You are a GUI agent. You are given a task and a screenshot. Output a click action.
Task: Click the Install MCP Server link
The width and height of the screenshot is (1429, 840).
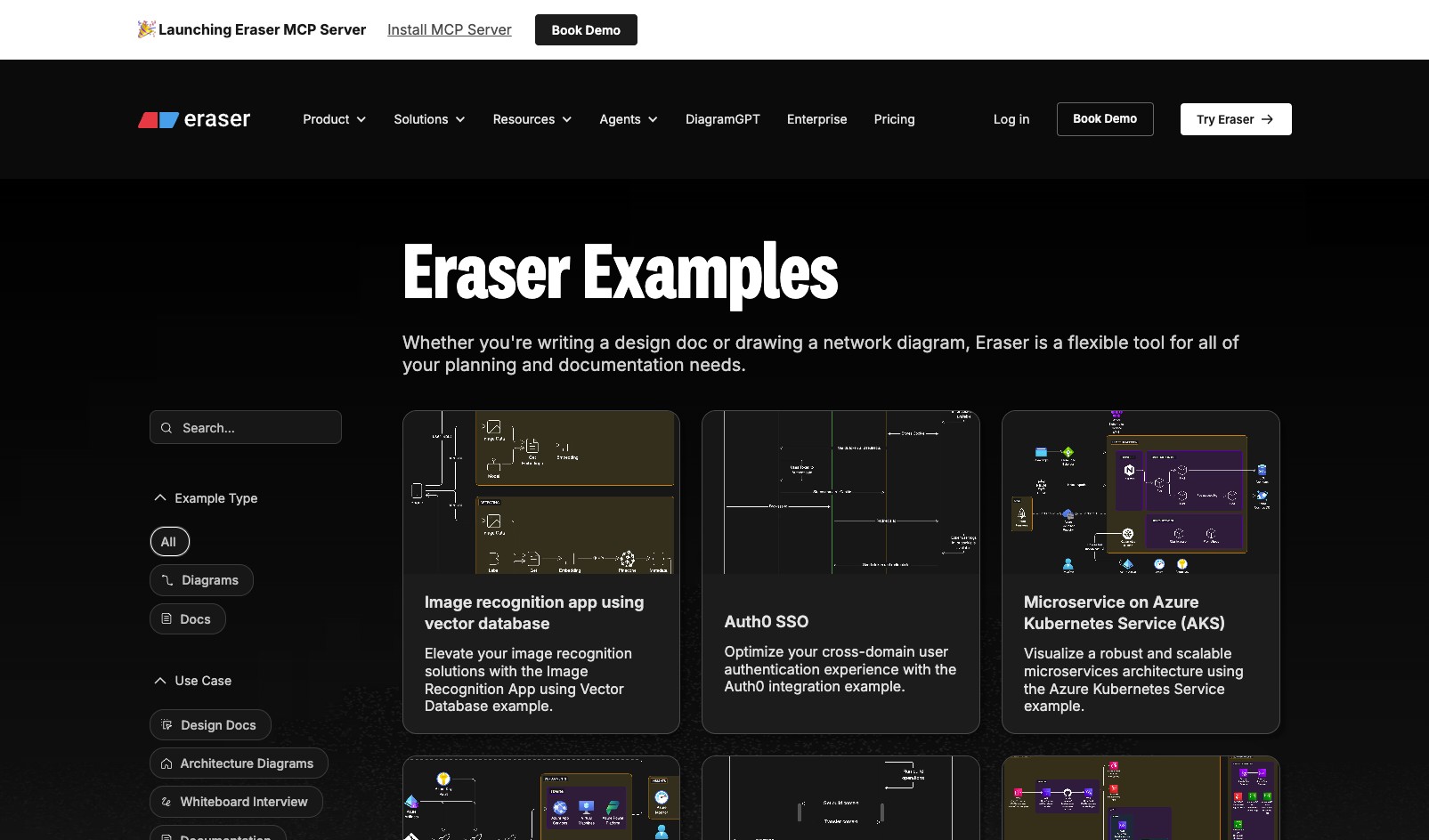[x=449, y=29]
